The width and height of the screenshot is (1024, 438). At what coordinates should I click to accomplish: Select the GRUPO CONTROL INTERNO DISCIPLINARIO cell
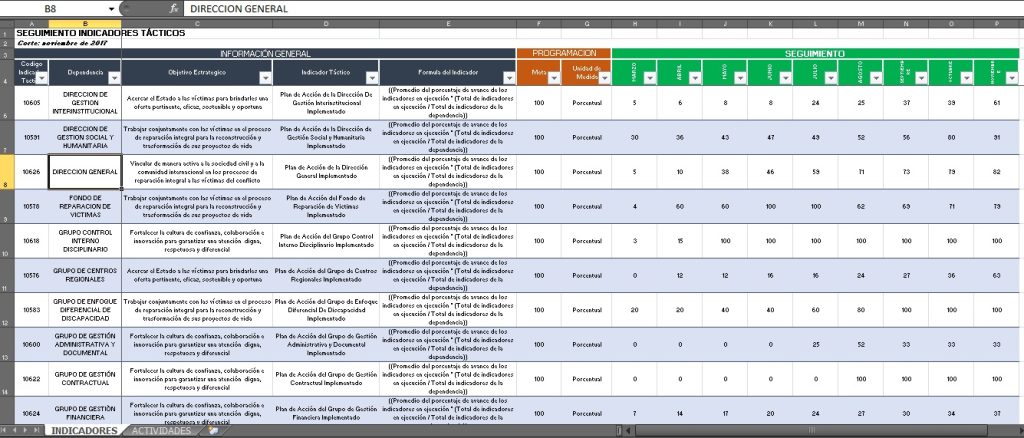pos(85,241)
